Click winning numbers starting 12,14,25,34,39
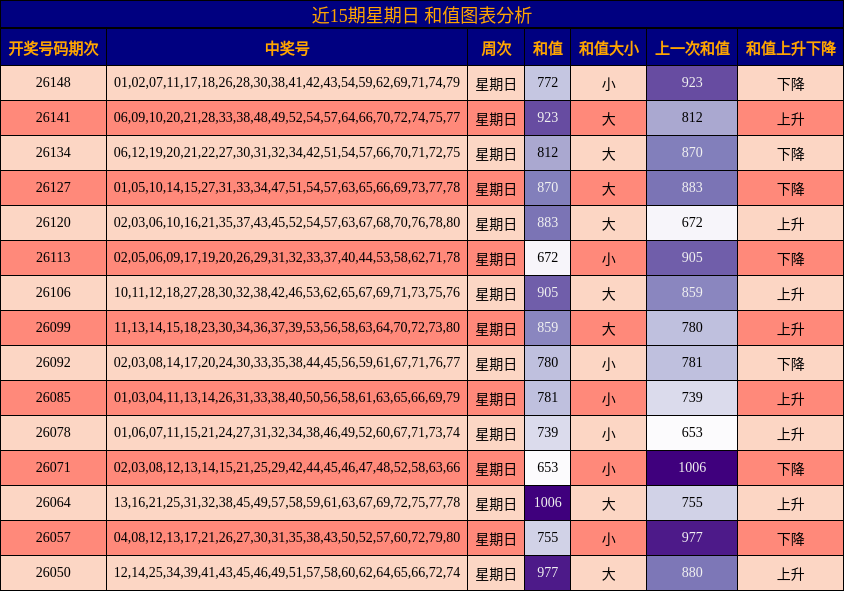Screen dimensions: 844x591 tap(287, 573)
